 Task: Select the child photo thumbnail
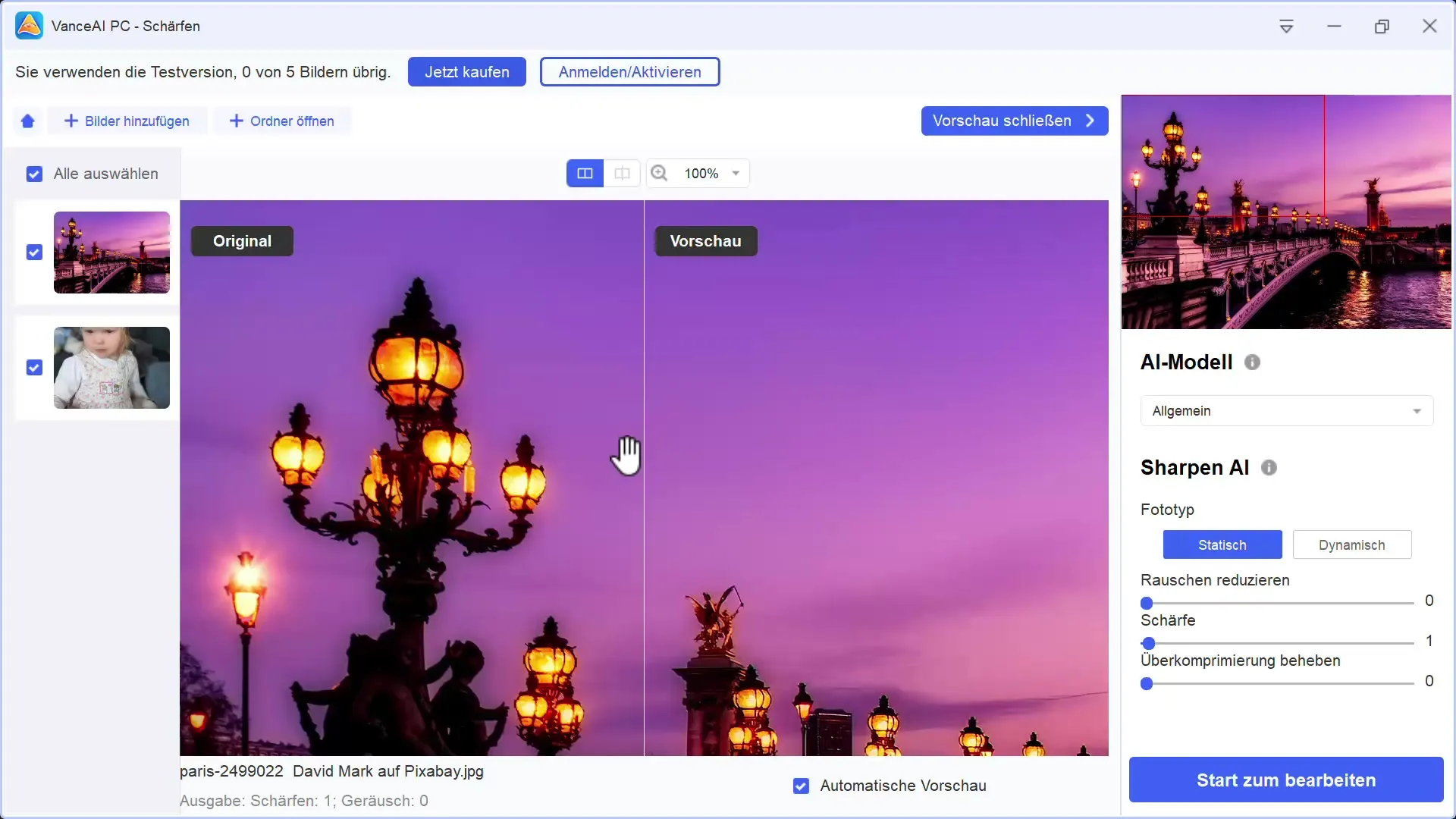click(x=111, y=368)
